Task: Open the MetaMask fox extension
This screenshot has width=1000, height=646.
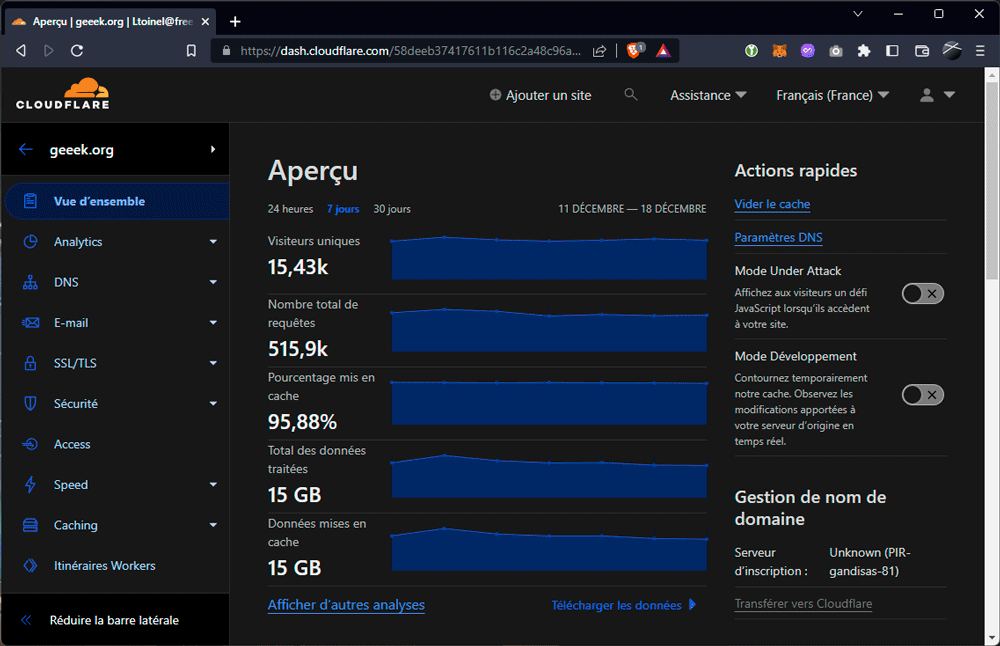Action: (x=779, y=50)
